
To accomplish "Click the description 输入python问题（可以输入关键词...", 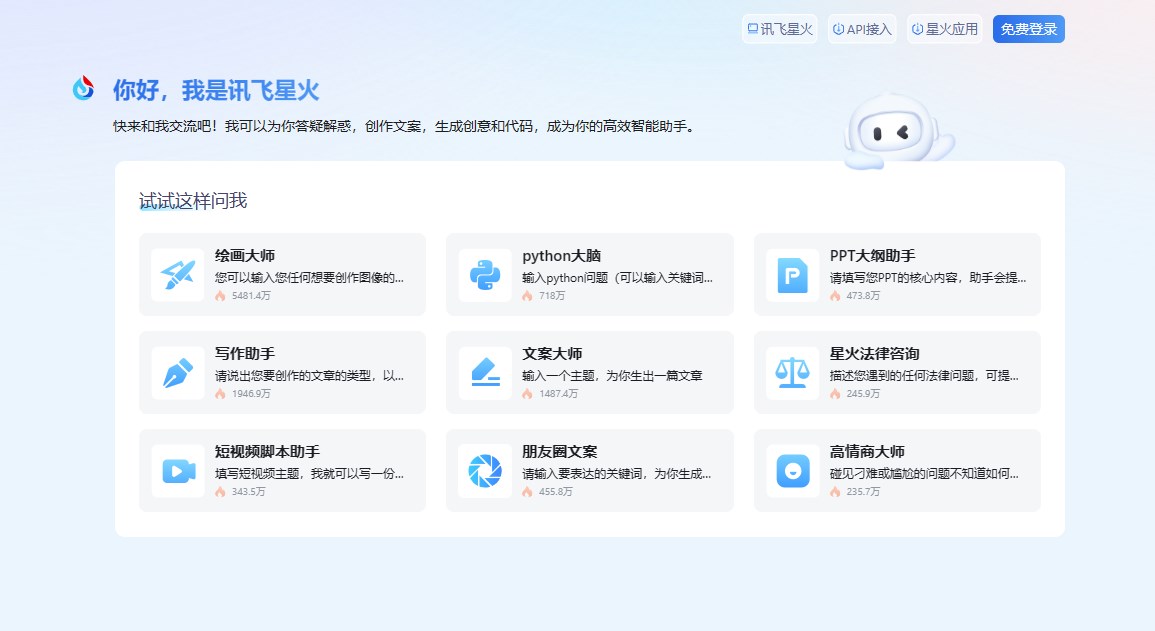I will tap(617, 278).
